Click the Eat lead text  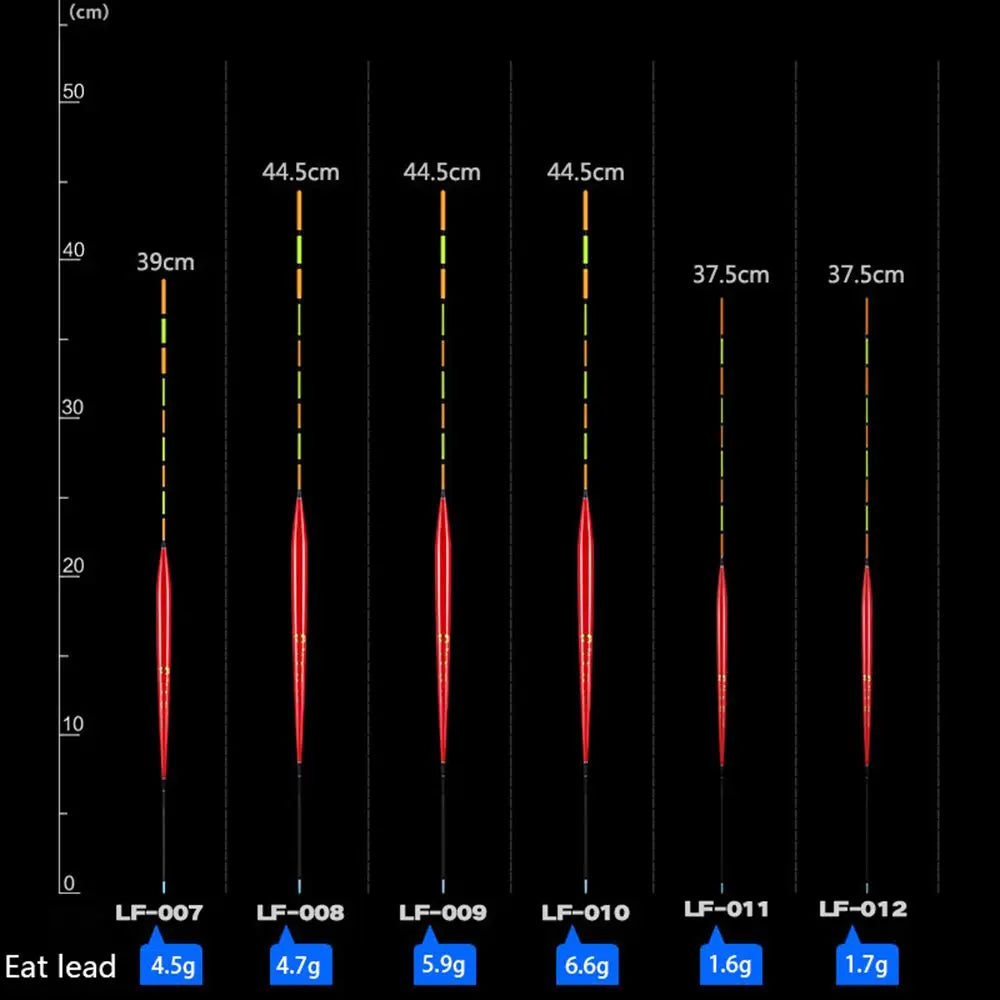[x=60, y=967]
